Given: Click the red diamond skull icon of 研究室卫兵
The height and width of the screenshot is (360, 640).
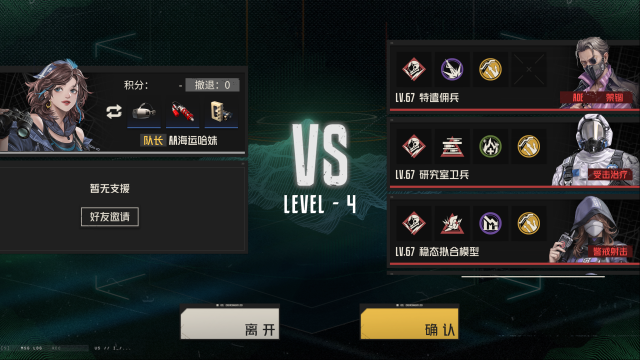Looking at the screenshot, I should click(x=413, y=146).
